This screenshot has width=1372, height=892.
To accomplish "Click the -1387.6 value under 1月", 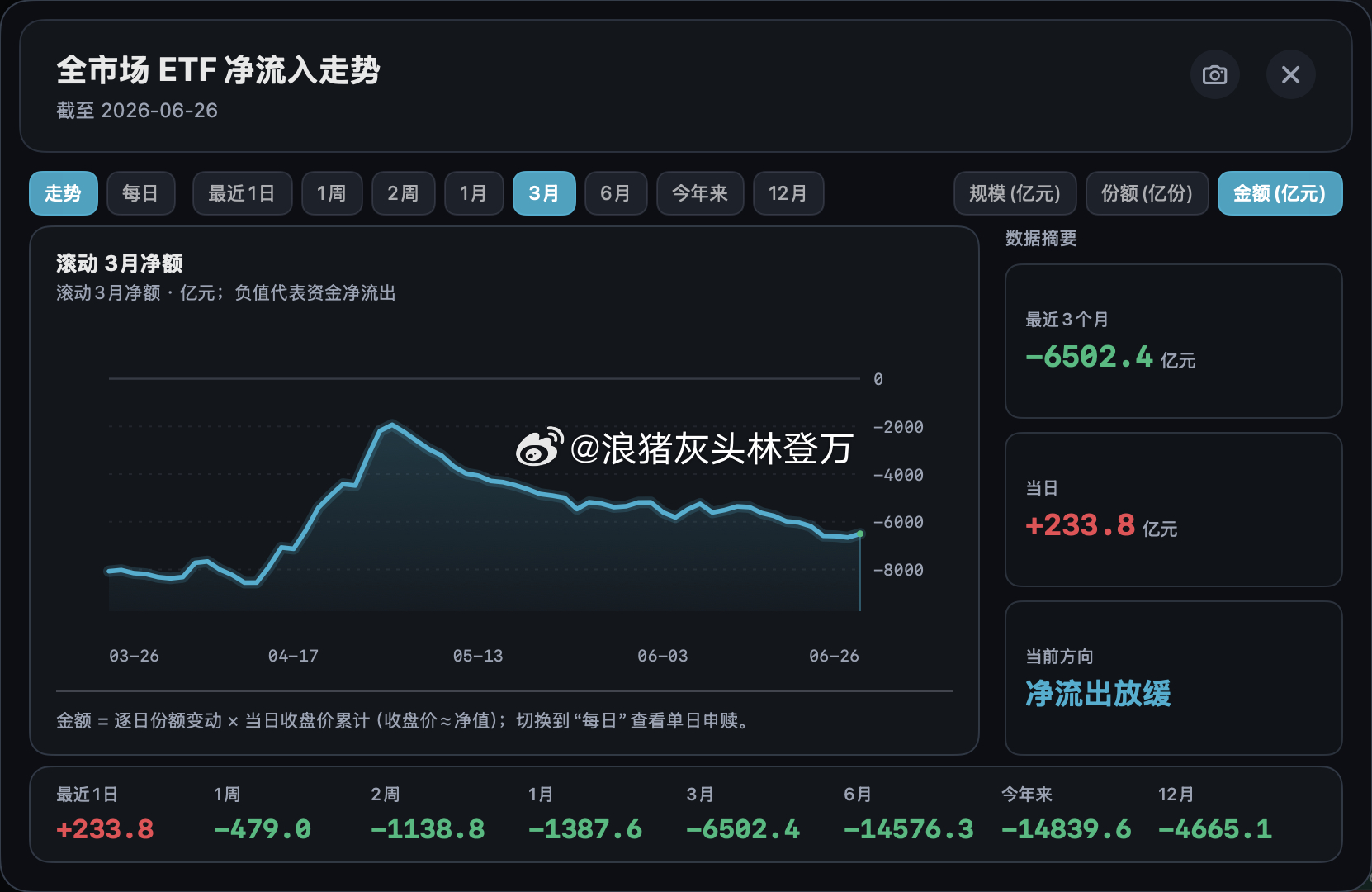I will pyautogui.click(x=585, y=829).
